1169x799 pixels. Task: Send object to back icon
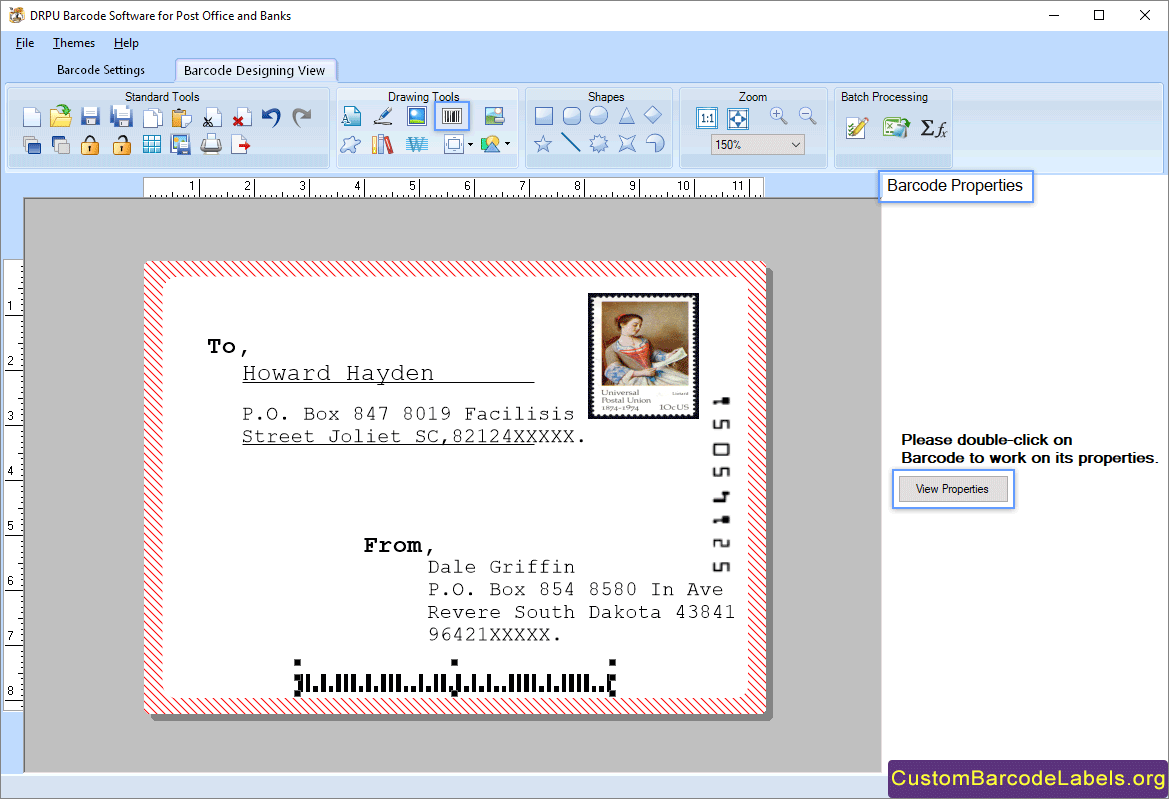[61, 145]
